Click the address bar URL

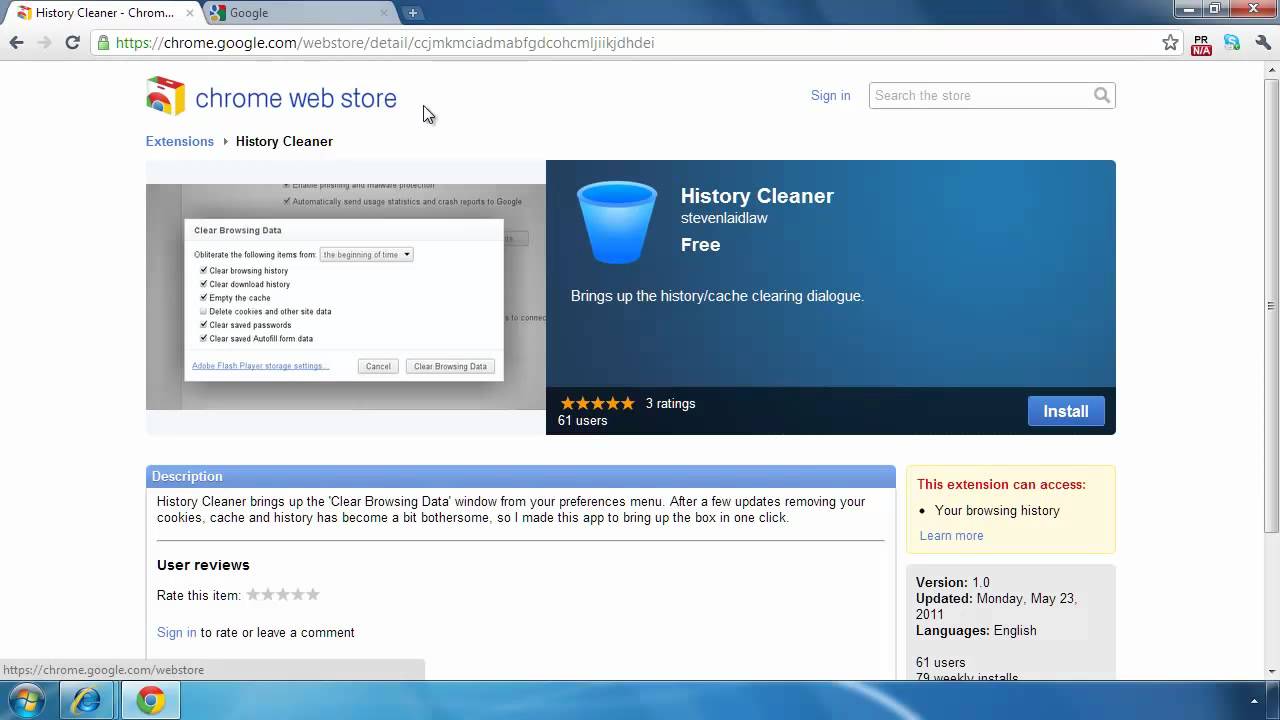(385, 42)
